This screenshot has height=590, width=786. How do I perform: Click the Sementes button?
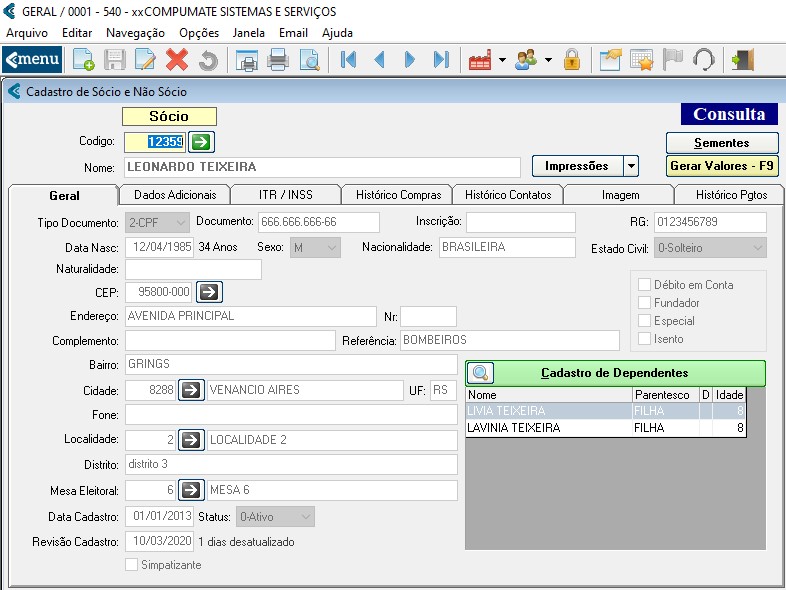tap(721, 142)
